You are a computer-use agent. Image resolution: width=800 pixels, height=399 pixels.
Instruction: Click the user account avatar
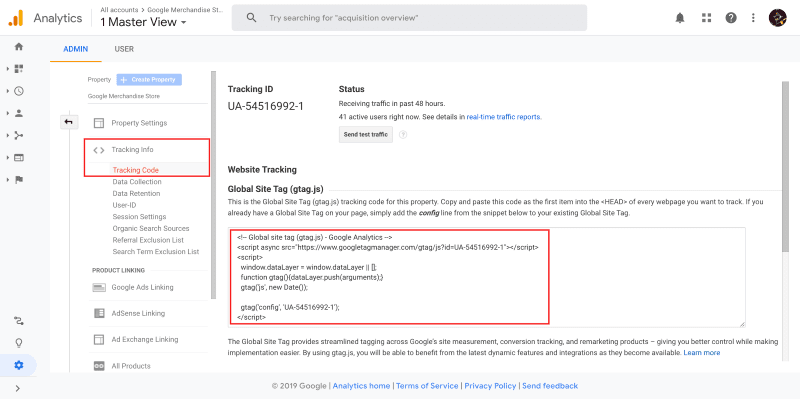coord(778,18)
